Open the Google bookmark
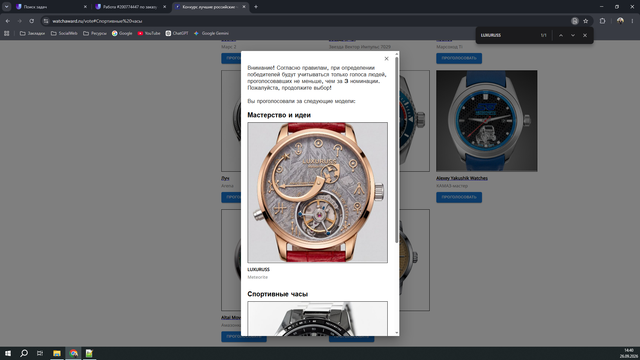The width and height of the screenshot is (640, 360). (x=122, y=33)
